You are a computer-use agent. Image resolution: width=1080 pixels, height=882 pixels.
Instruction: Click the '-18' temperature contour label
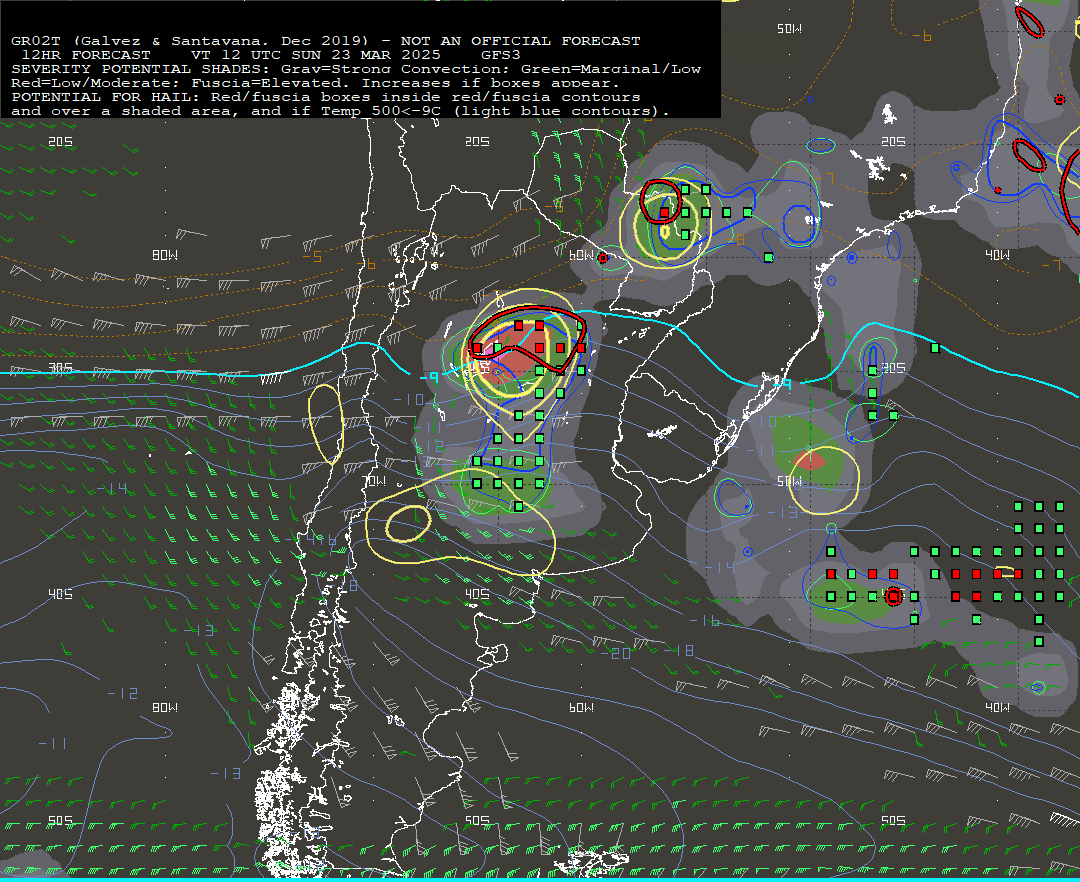(679, 650)
